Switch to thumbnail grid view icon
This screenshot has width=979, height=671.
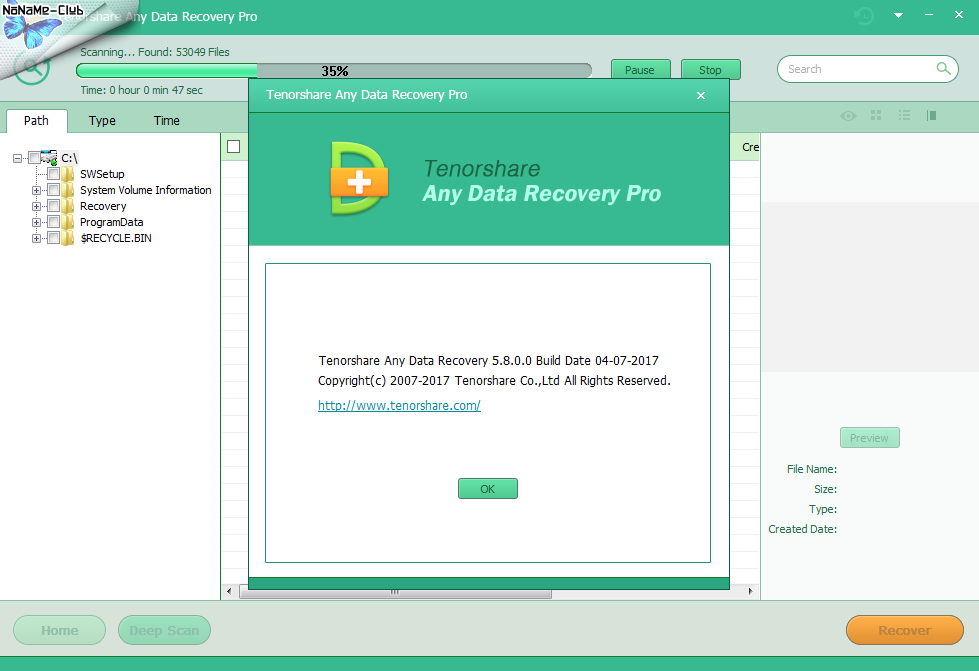pyautogui.click(x=876, y=116)
